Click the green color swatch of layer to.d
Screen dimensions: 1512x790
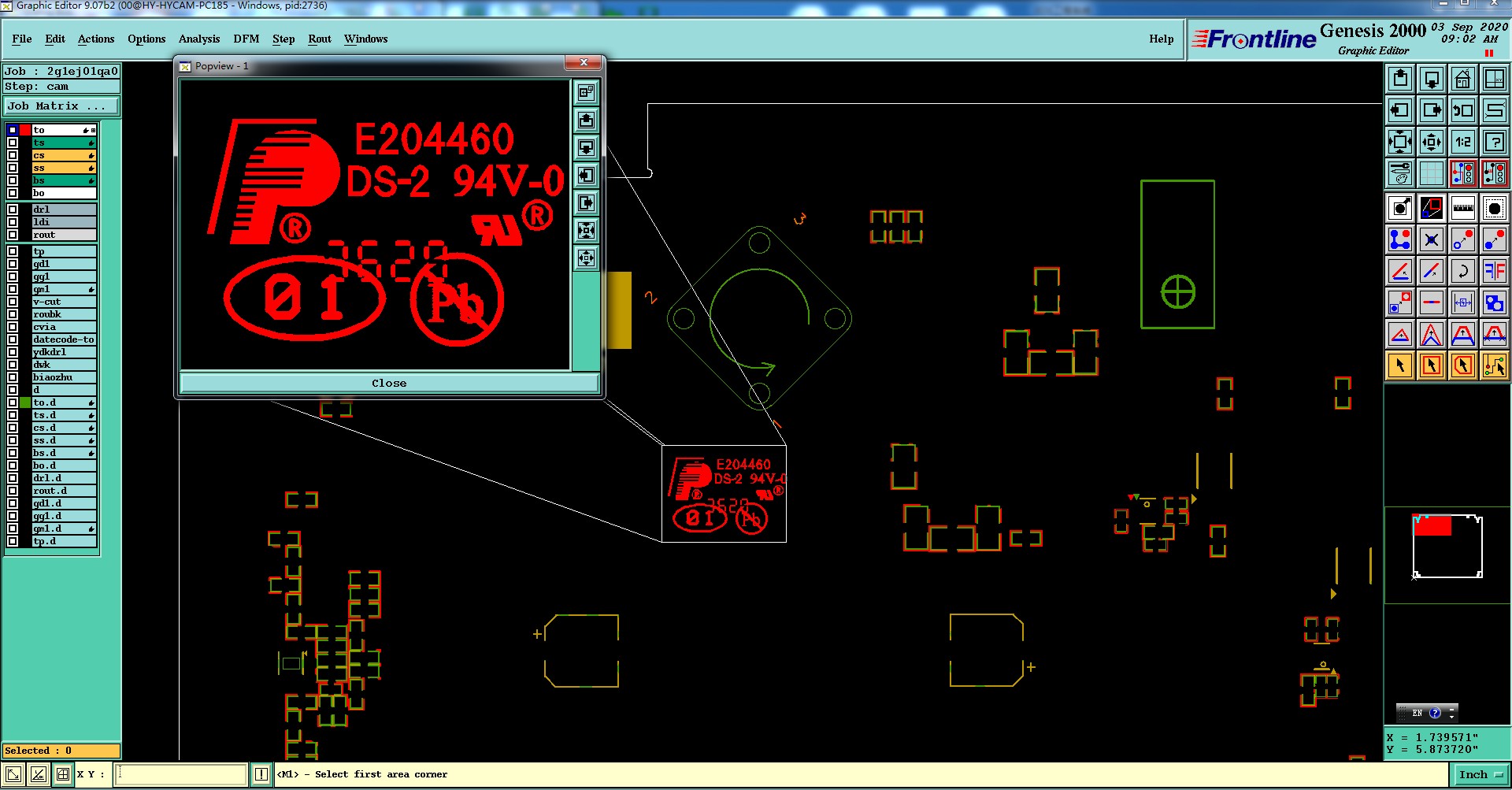pos(26,402)
